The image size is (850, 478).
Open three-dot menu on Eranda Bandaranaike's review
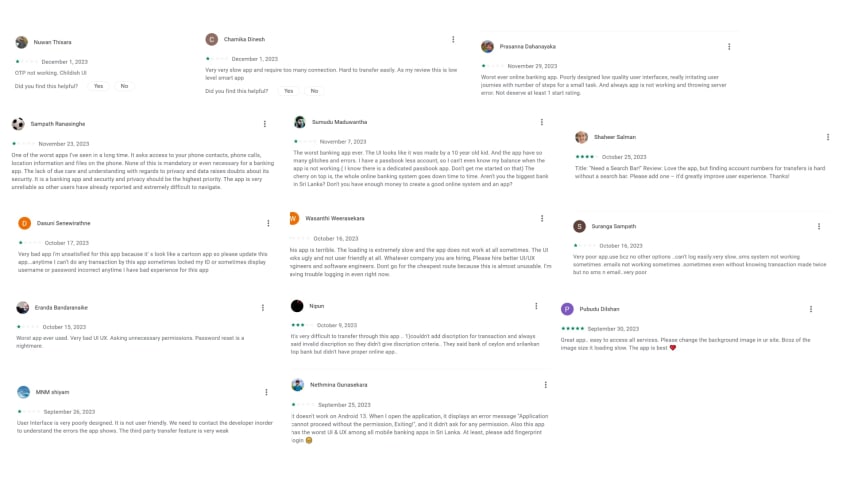pos(265,308)
